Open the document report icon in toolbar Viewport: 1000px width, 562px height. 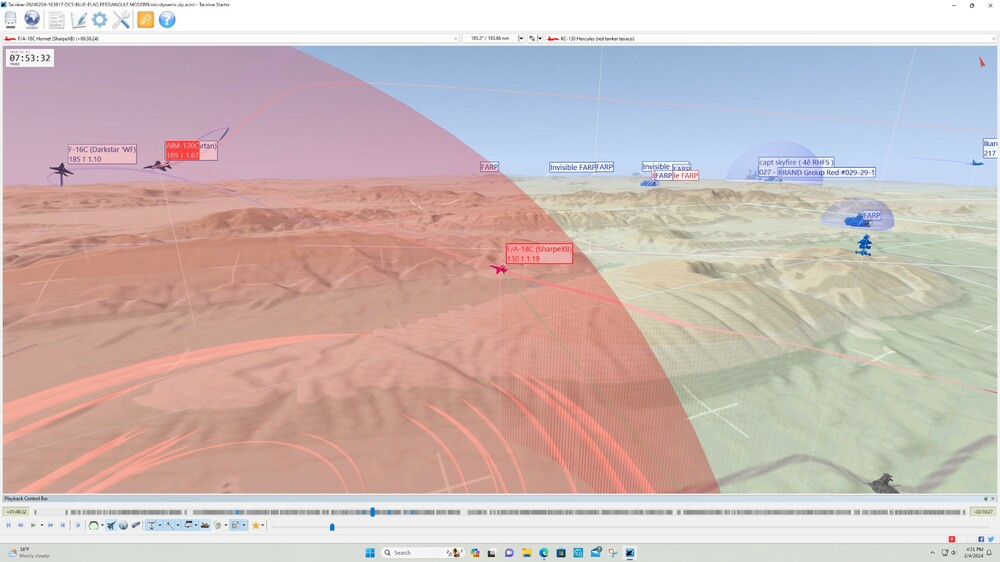[x=56, y=20]
